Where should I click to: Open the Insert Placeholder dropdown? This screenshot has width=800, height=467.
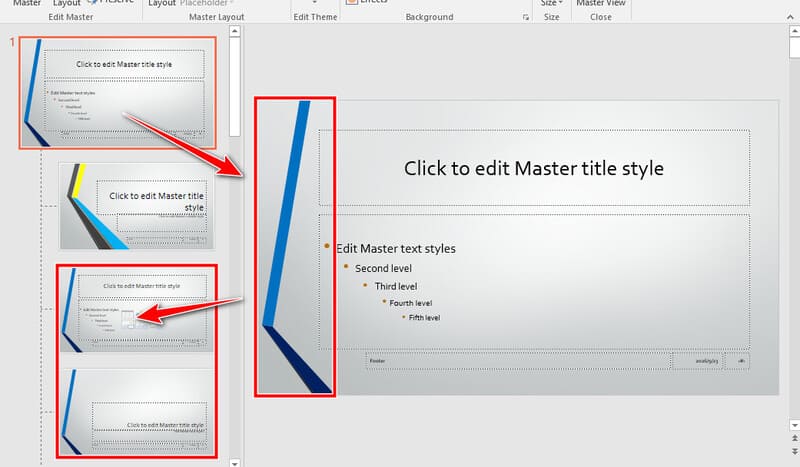tap(206, 3)
